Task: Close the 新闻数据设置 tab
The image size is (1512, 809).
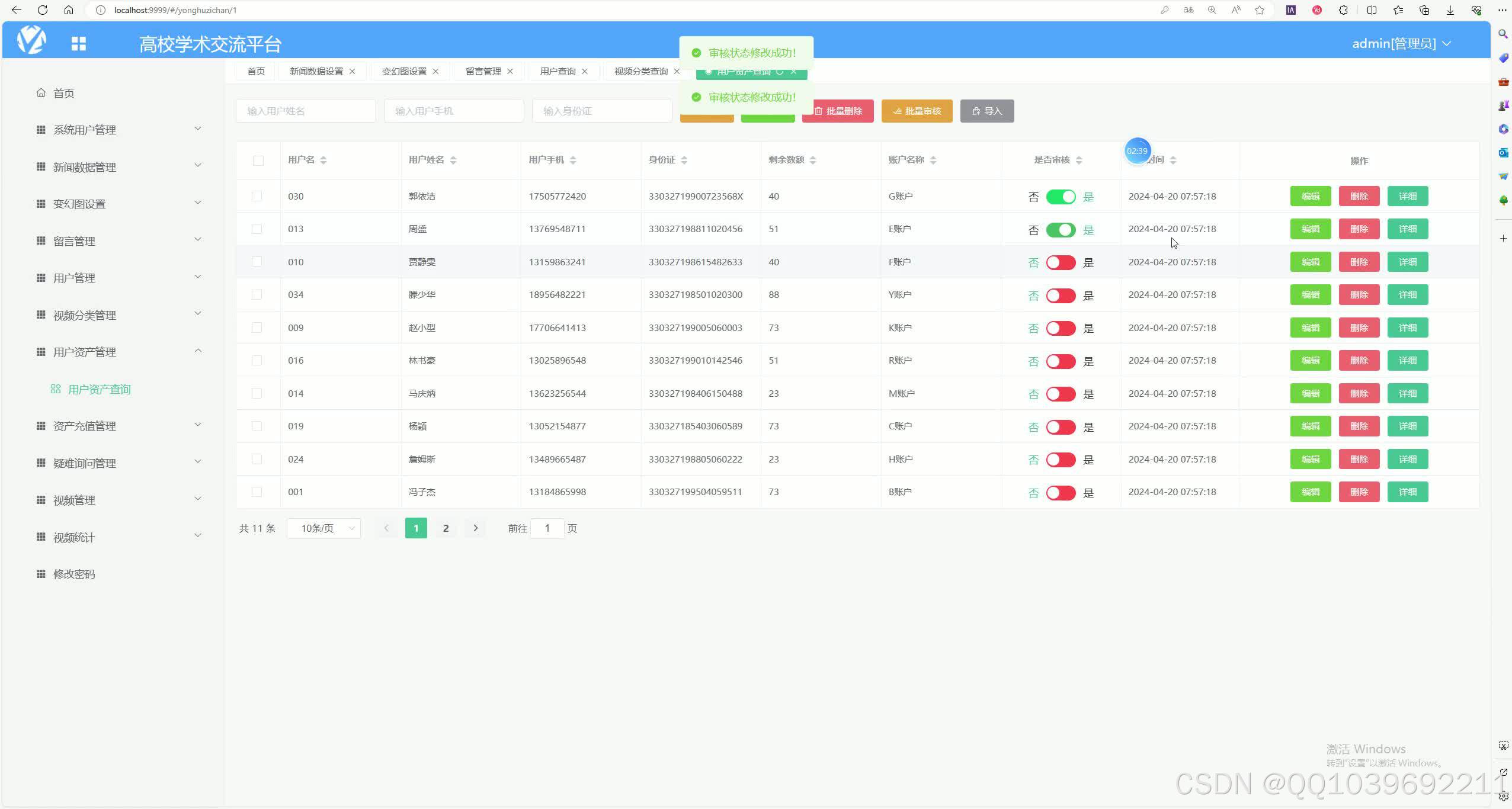Action: tap(353, 71)
